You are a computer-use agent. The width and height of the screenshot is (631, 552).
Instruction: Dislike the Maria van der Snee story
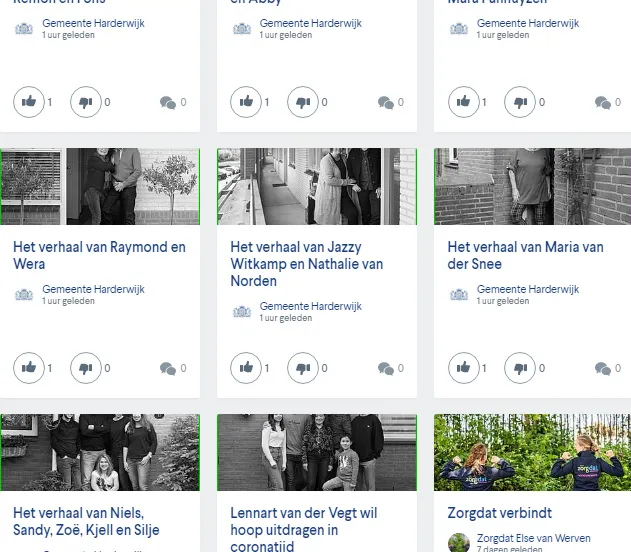[x=520, y=368]
